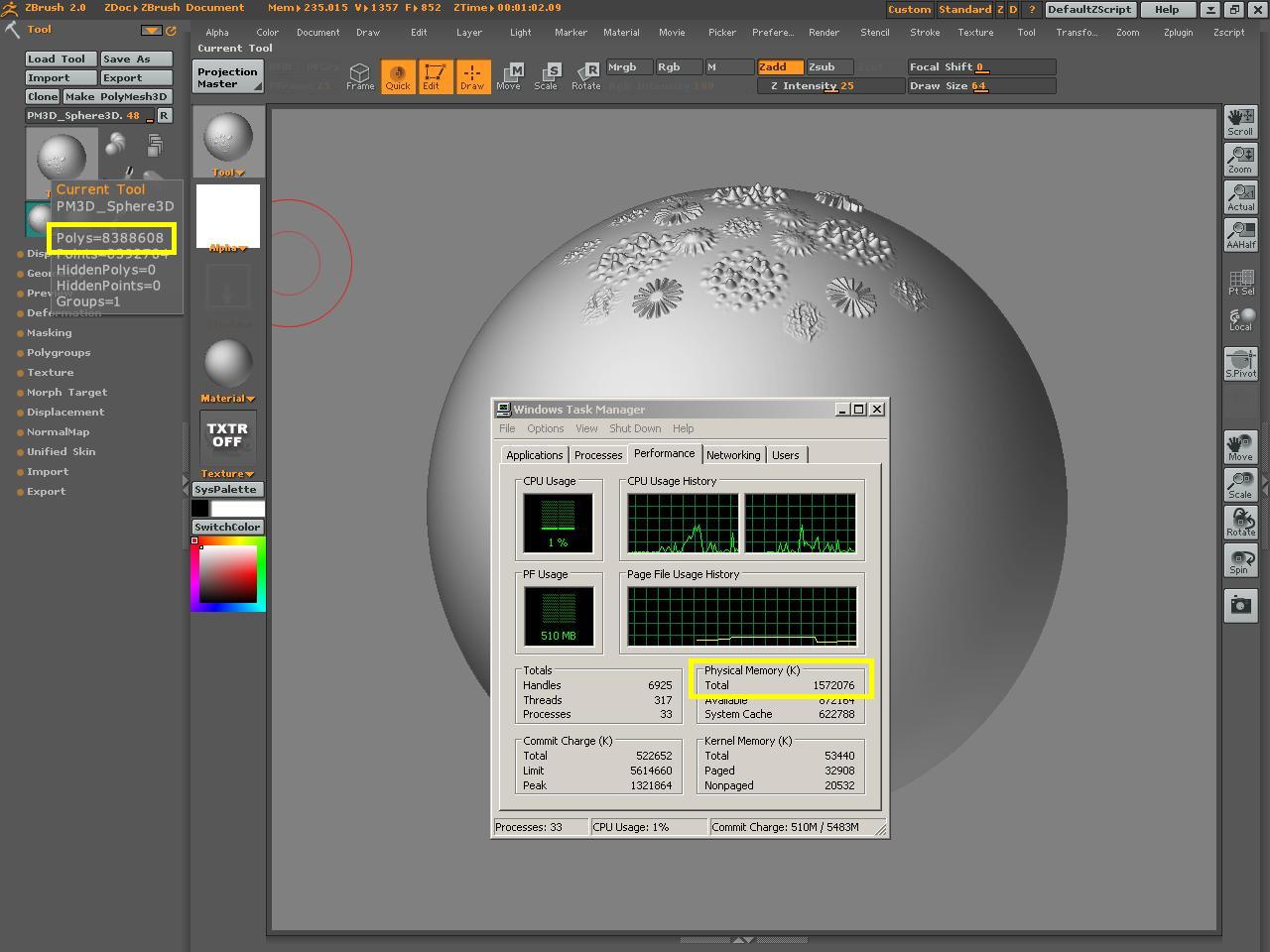Select the Scroll navigation icon

pos(1240,122)
